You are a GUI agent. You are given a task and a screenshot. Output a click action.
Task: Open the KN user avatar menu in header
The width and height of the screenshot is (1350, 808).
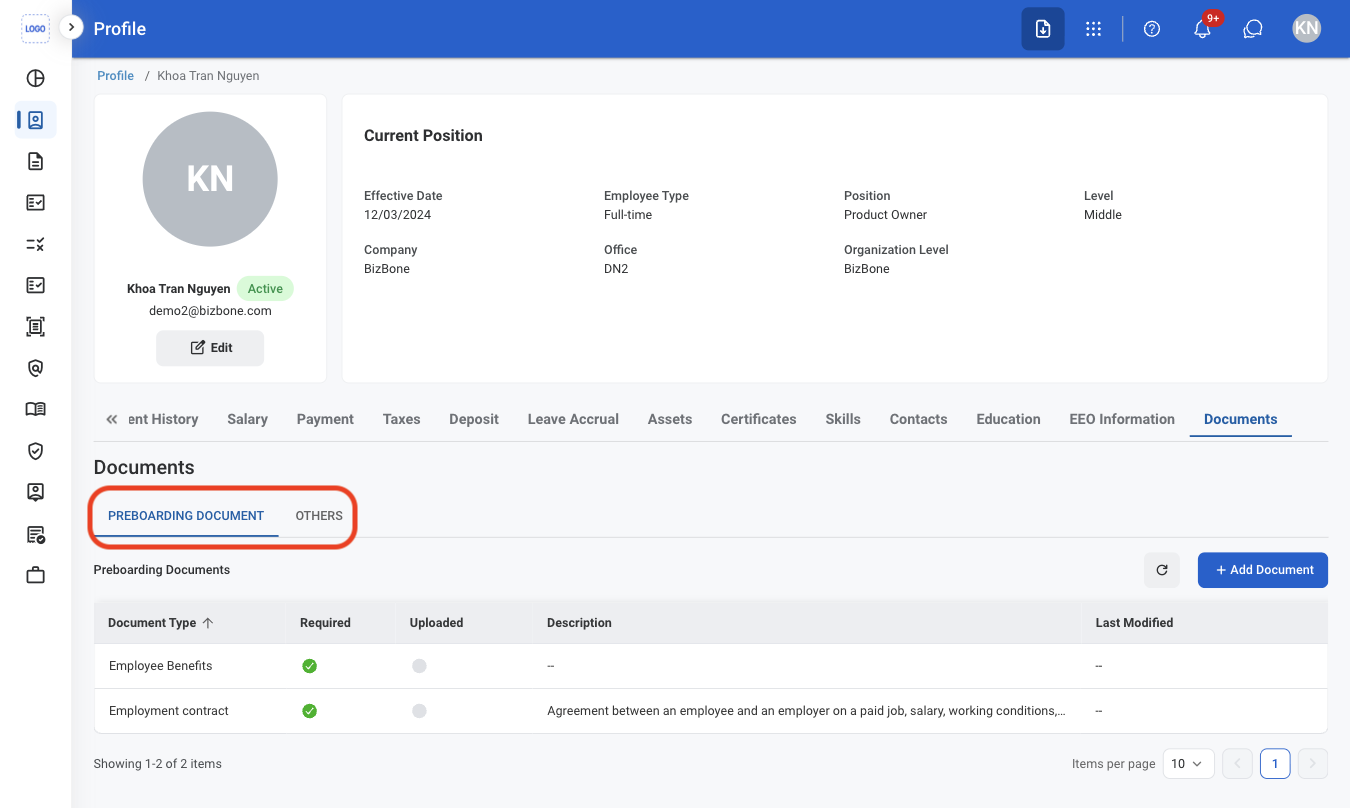click(1306, 28)
